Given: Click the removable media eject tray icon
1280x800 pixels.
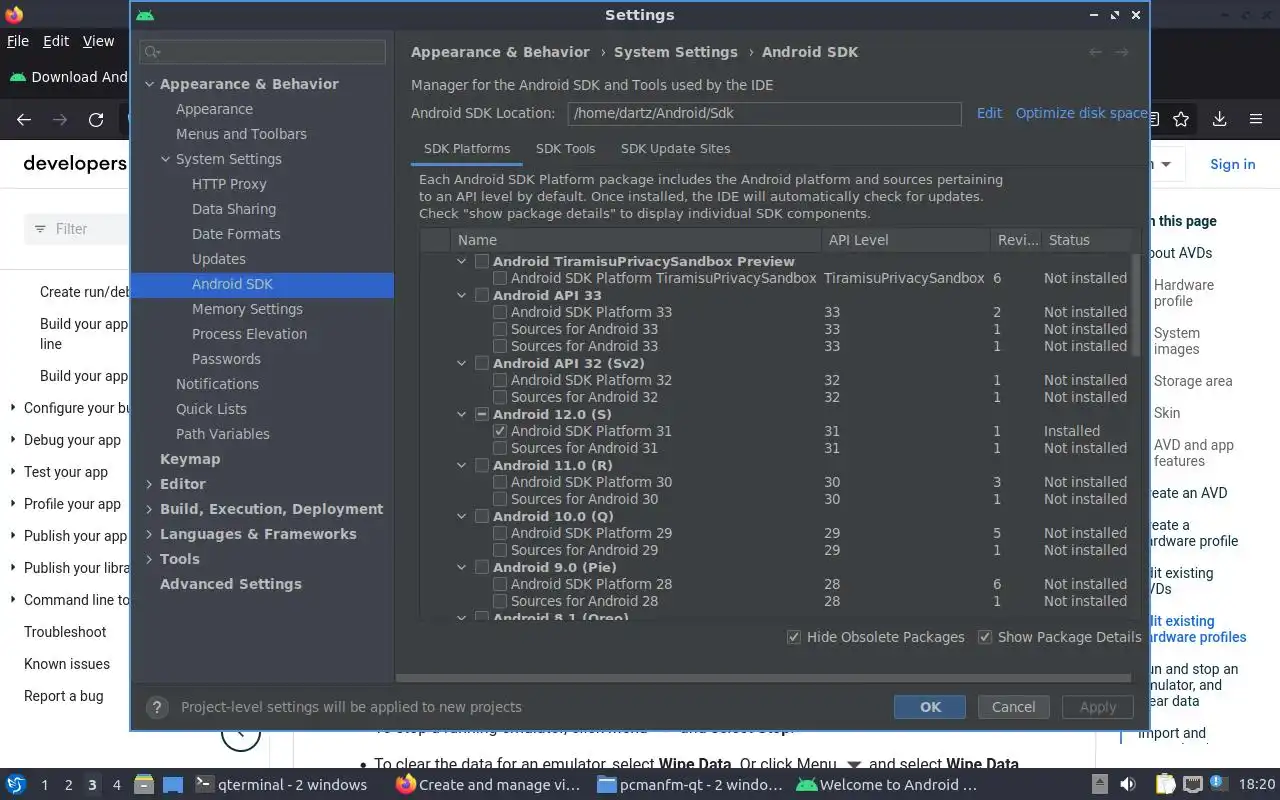Looking at the screenshot, I should [x=1099, y=784].
